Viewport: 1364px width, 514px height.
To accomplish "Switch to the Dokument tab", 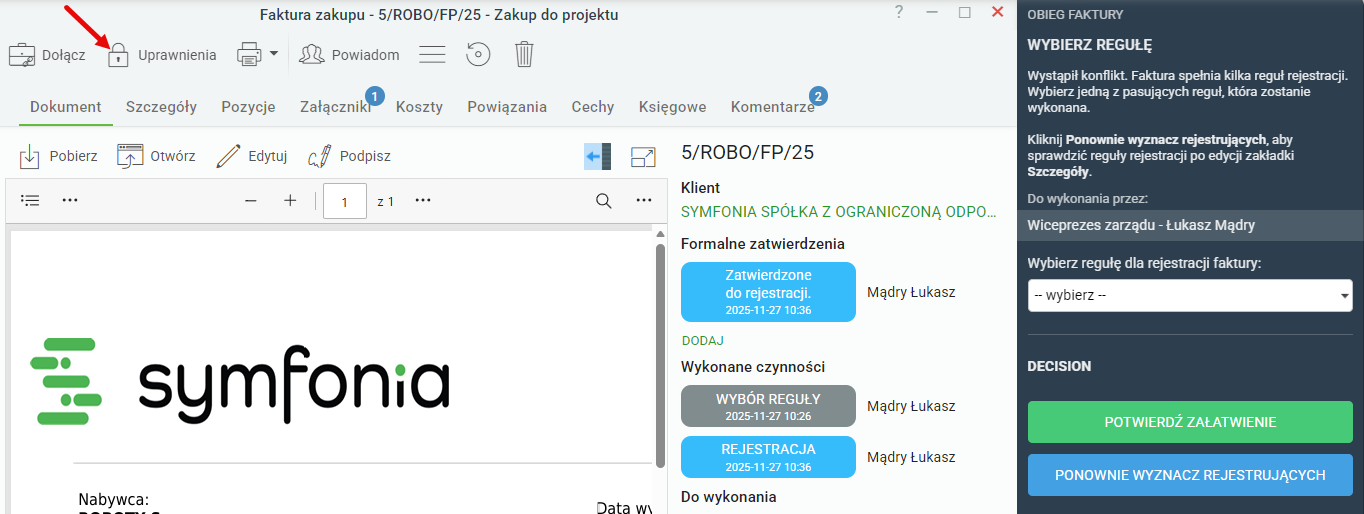I will click(x=66, y=107).
